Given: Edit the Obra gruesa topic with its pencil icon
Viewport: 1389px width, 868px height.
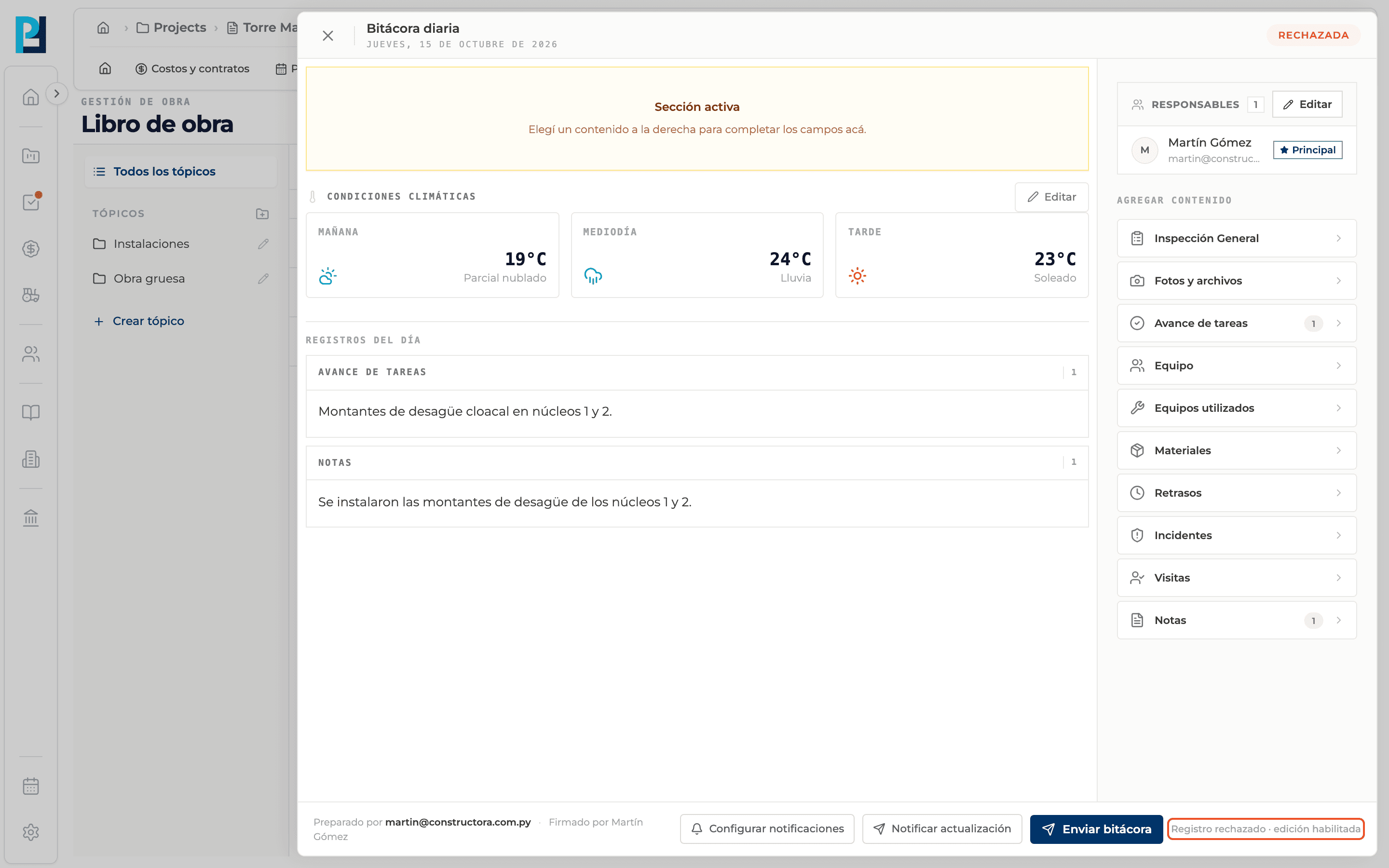Looking at the screenshot, I should (263, 278).
